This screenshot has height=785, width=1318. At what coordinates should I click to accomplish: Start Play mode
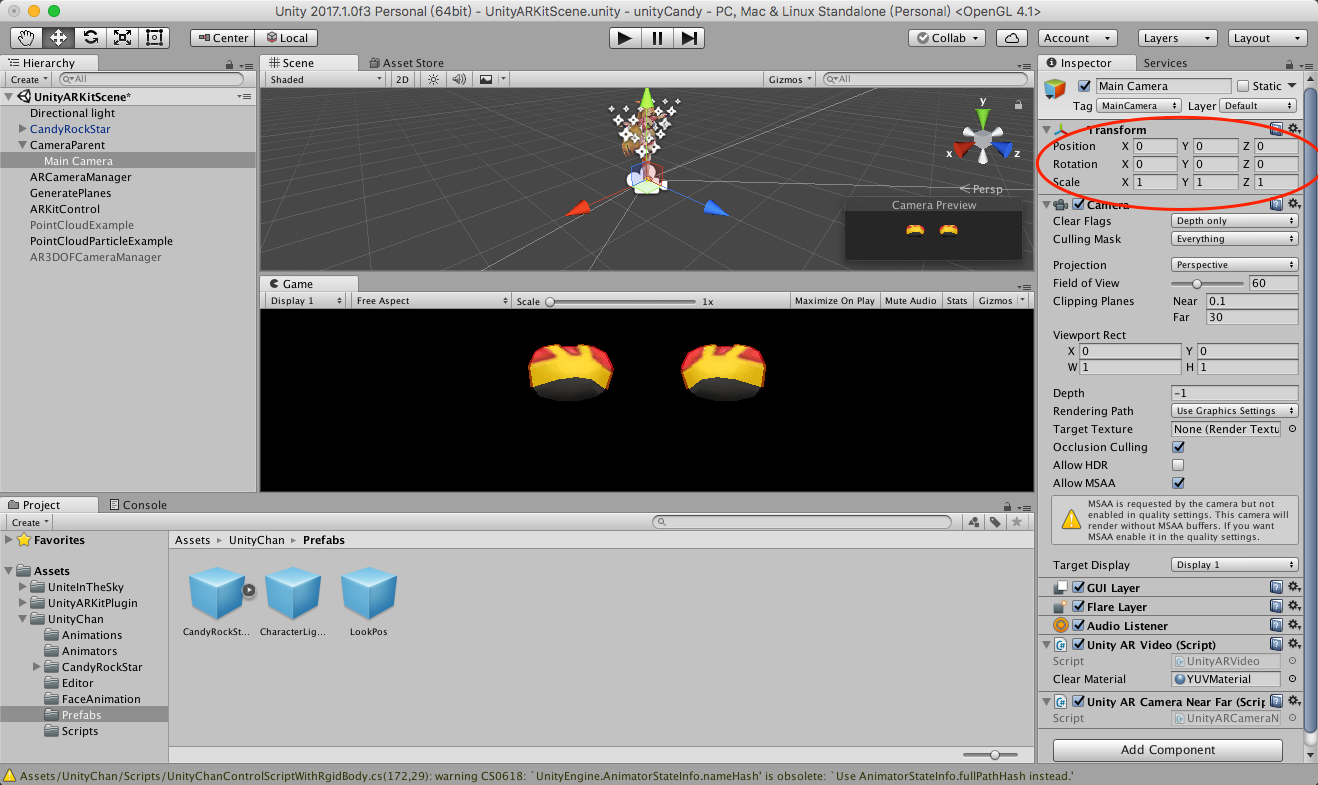coord(625,38)
